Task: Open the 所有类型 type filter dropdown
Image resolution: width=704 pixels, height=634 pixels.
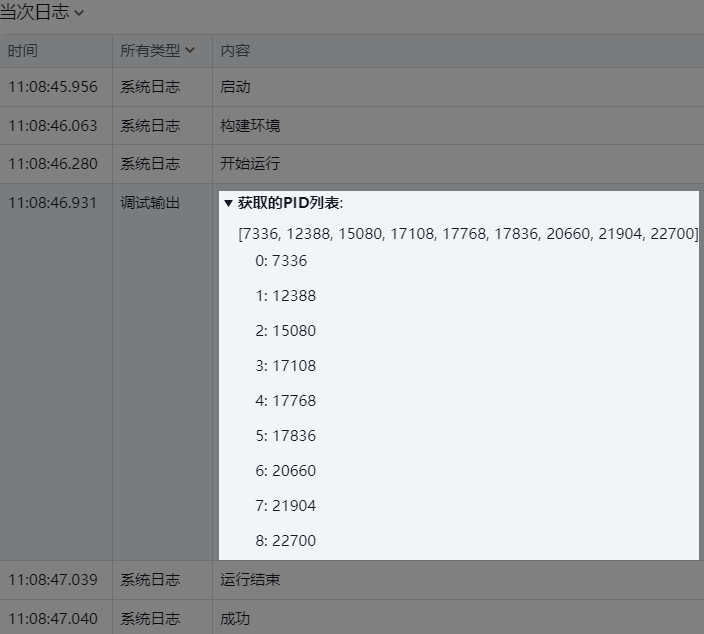Action: pos(158,50)
